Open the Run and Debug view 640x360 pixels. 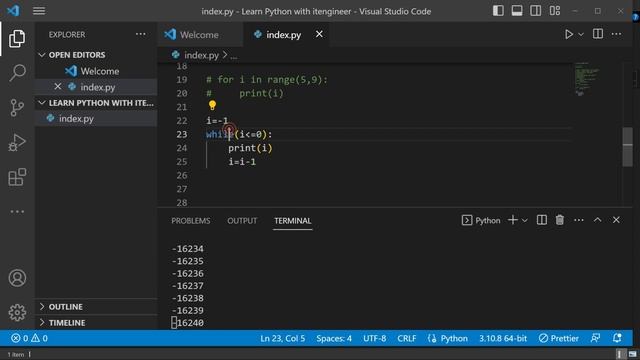coord(17,142)
